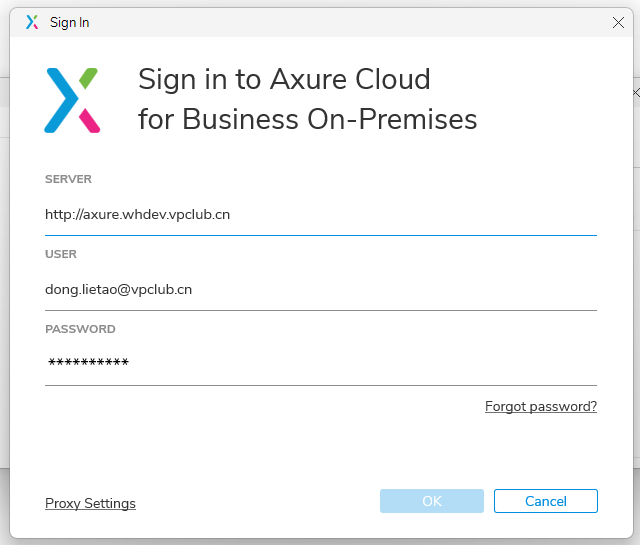Image resolution: width=640 pixels, height=545 pixels.
Task: Click the "for Business On-Premises" heading line
Action: pyautogui.click(x=307, y=120)
